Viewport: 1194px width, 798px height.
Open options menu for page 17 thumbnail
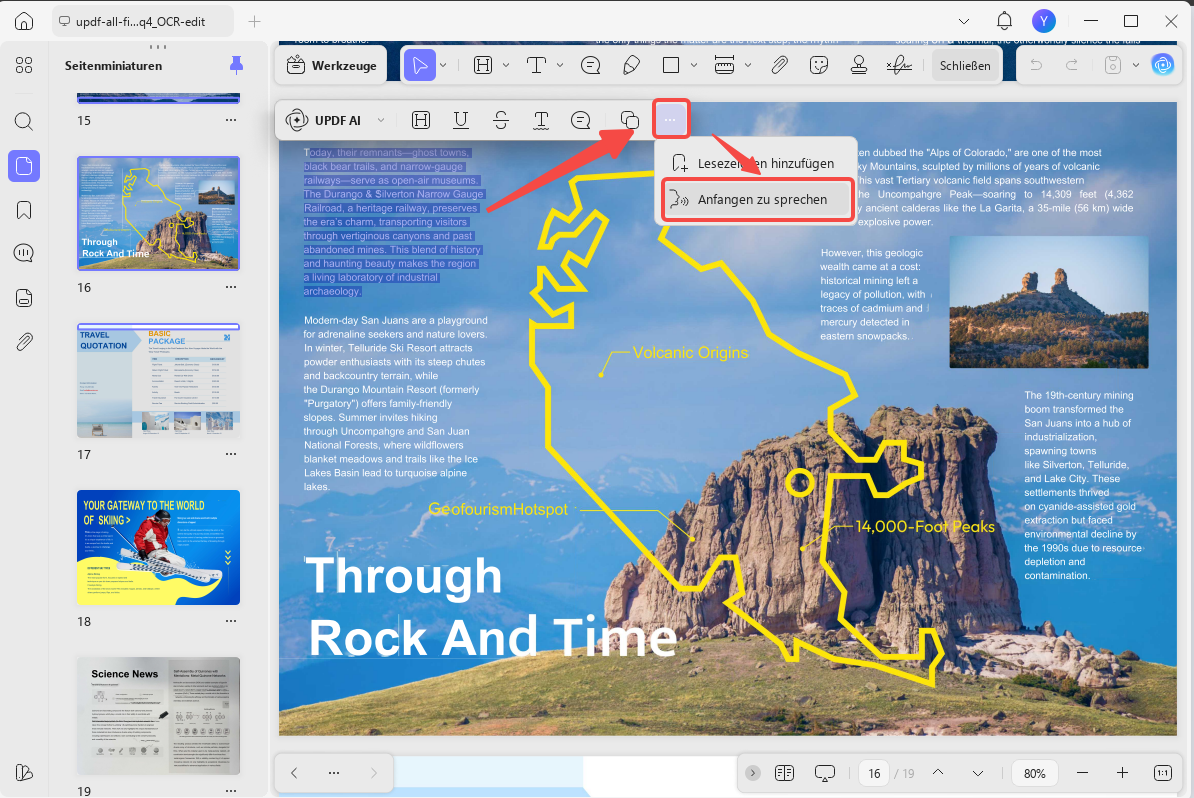pos(231,454)
